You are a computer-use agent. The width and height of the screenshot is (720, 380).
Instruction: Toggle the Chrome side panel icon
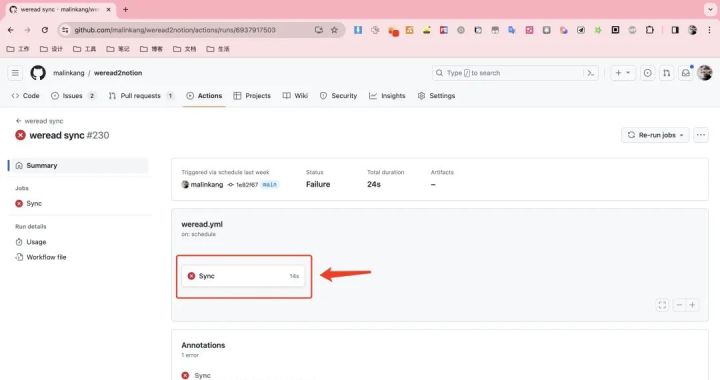click(675, 30)
